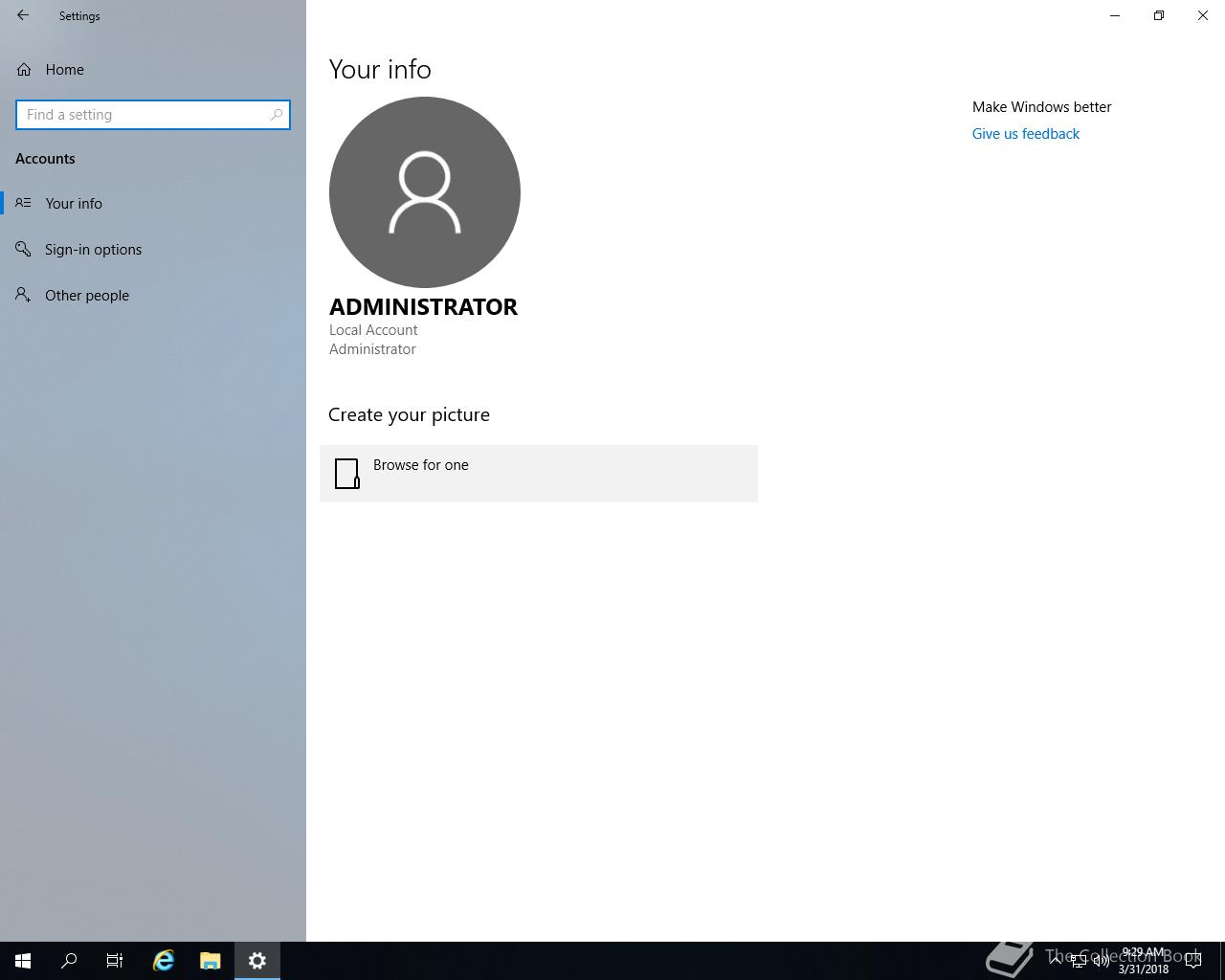The image size is (1225, 980).
Task: Open taskbar Search
Action: (69, 961)
